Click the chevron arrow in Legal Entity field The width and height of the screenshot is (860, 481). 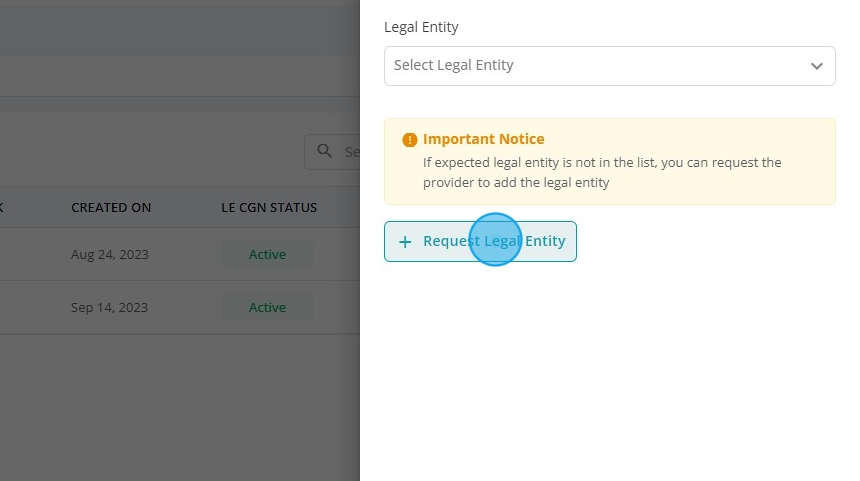(x=817, y=66)
